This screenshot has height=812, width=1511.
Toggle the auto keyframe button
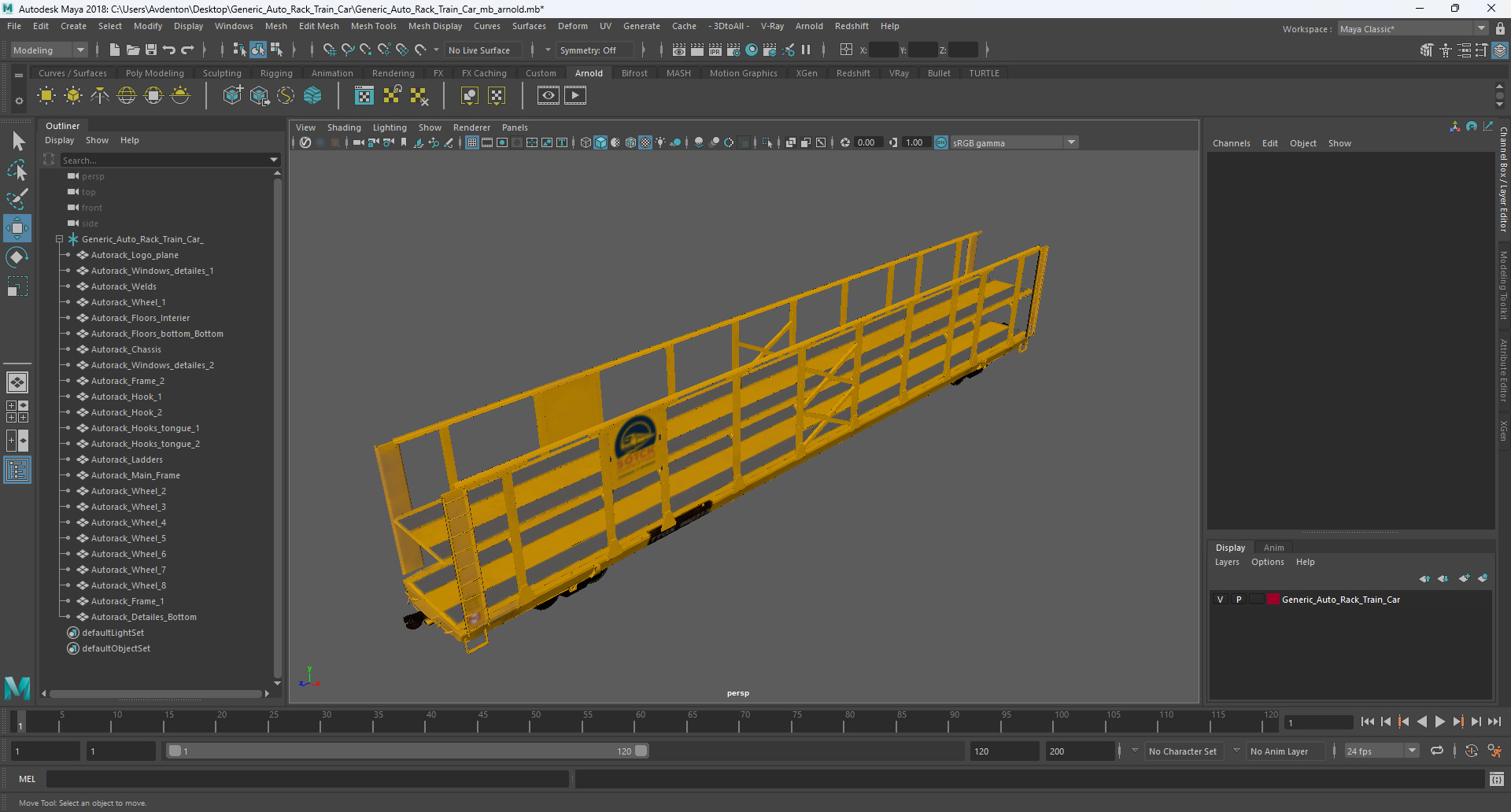click(1472, 751)
